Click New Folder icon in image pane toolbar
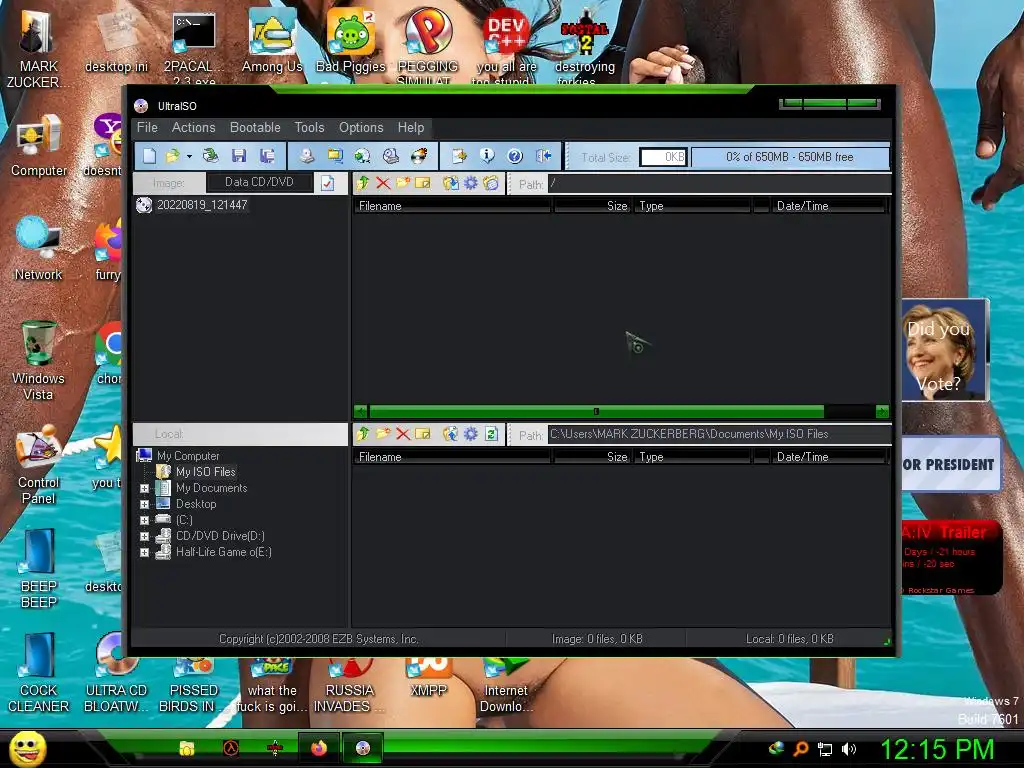Screen dimensions: 1024x768 pyautogui.click(x=403, y=183)
